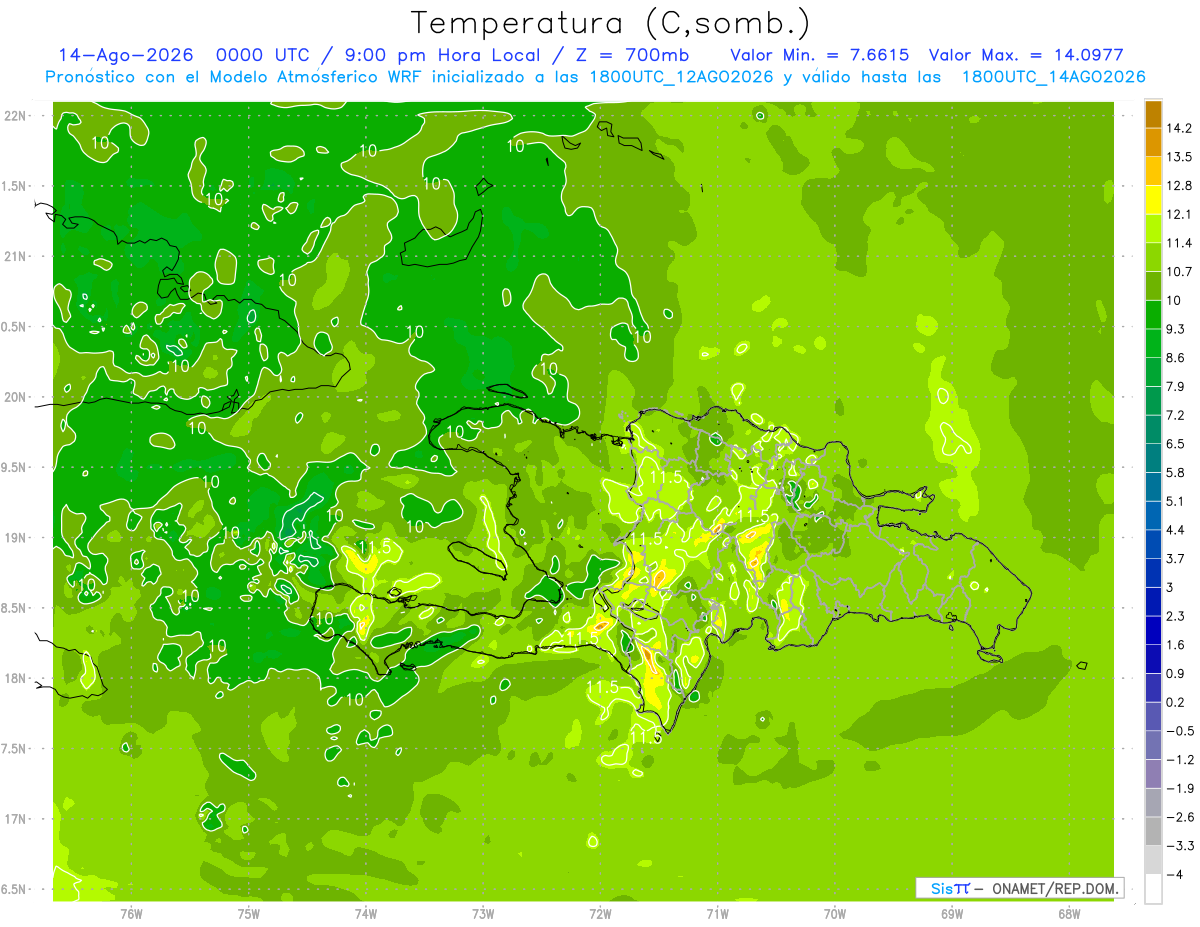Click the legend value 11.4
This screenshot has width=1200, height=927.
pos(1179,243)
